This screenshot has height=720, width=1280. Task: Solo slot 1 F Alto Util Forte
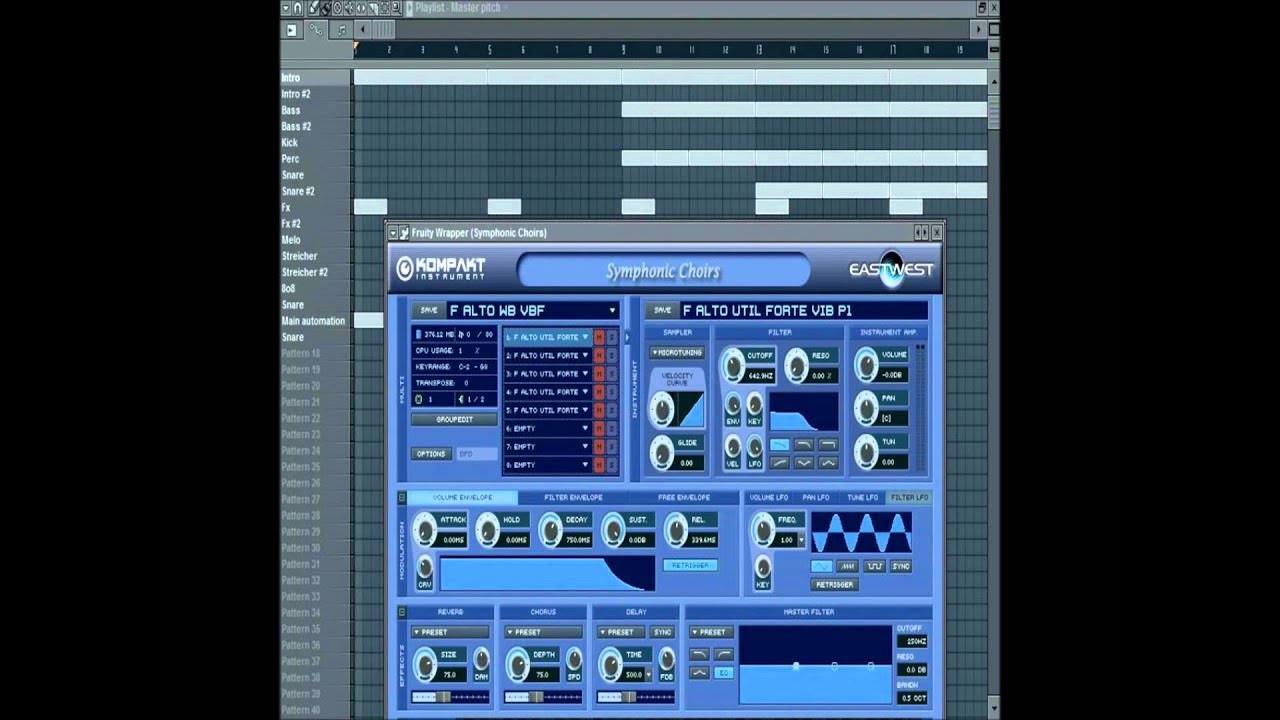[612, 337]
